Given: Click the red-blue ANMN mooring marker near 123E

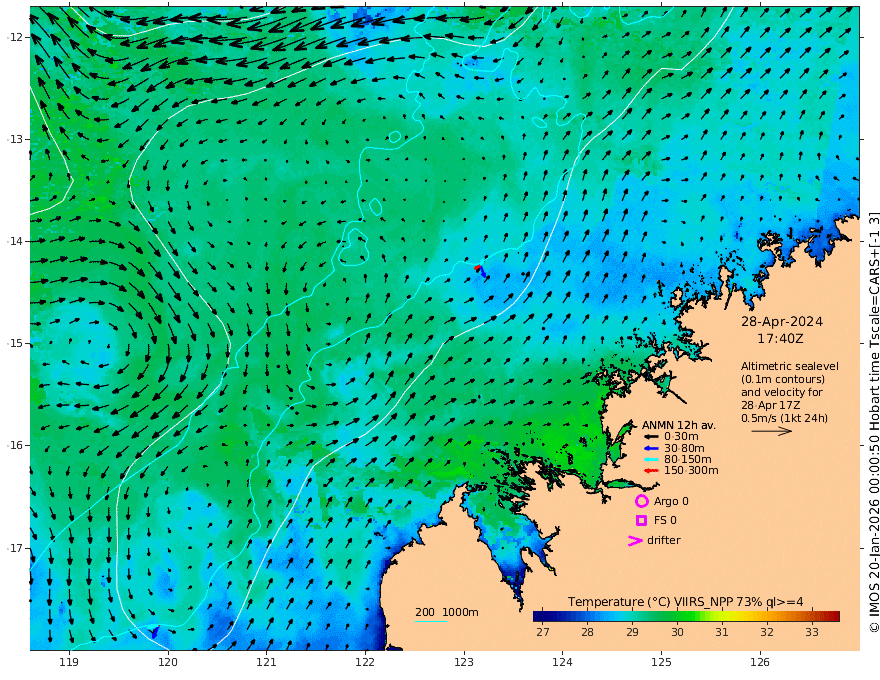Looking at the screenshot, I should [480, 271].
